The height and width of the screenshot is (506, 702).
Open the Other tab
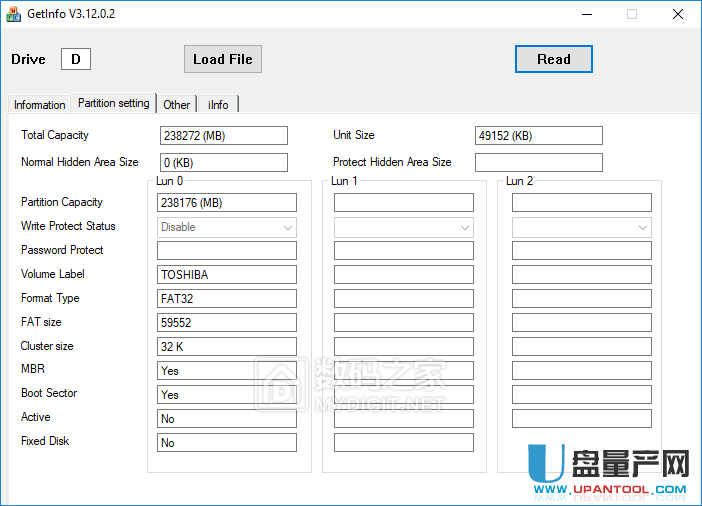click(x=177, y=105)
